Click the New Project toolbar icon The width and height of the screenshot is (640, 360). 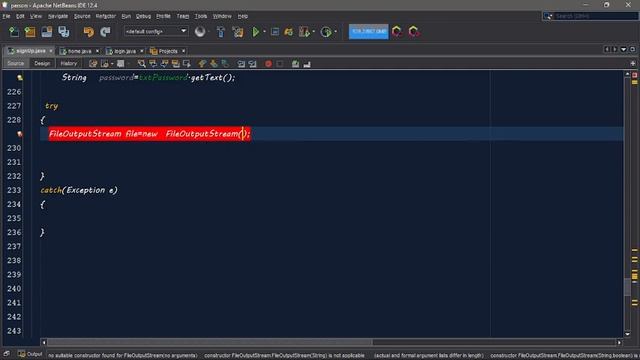pyautogui.click(x=30, y=32)
